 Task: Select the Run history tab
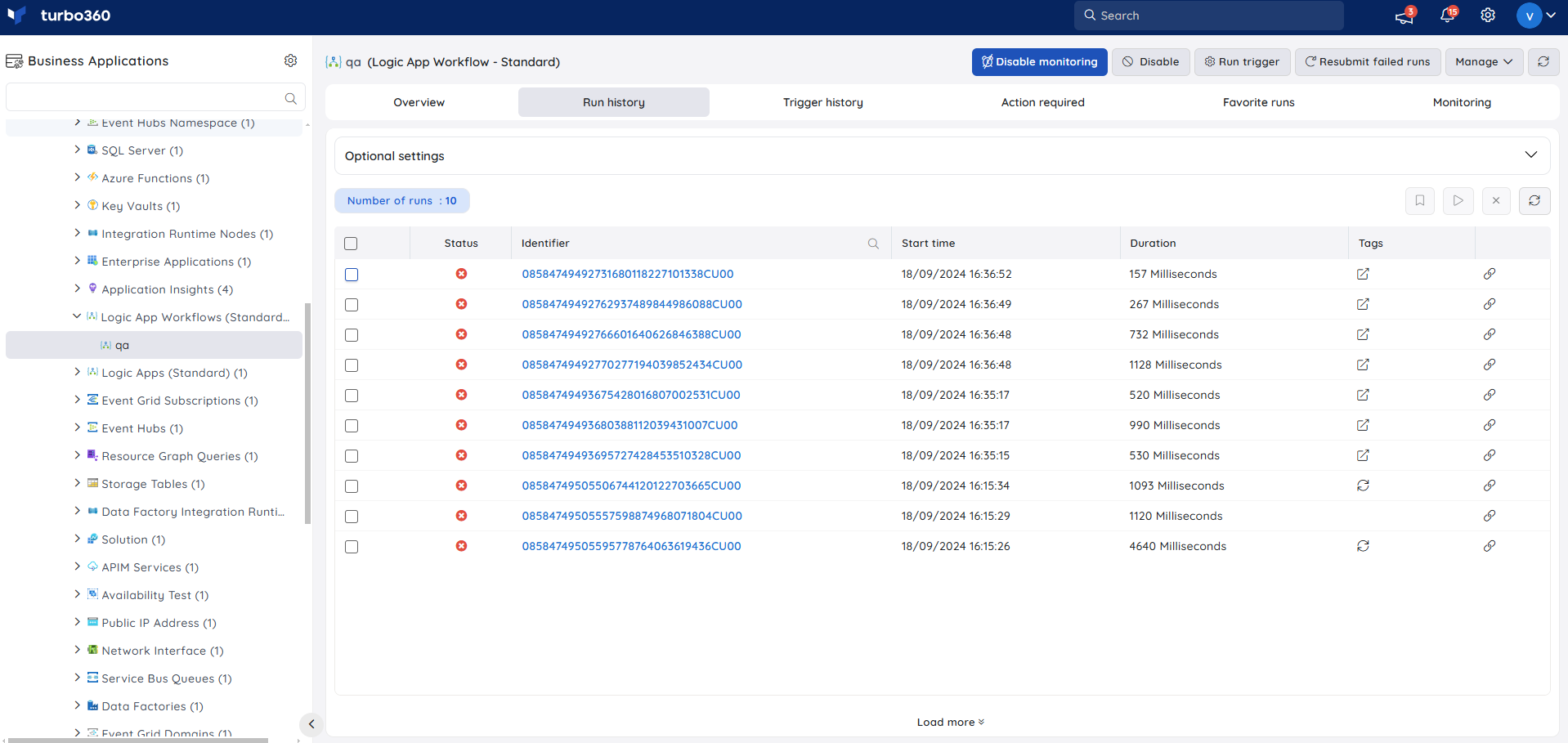point(614,102)
